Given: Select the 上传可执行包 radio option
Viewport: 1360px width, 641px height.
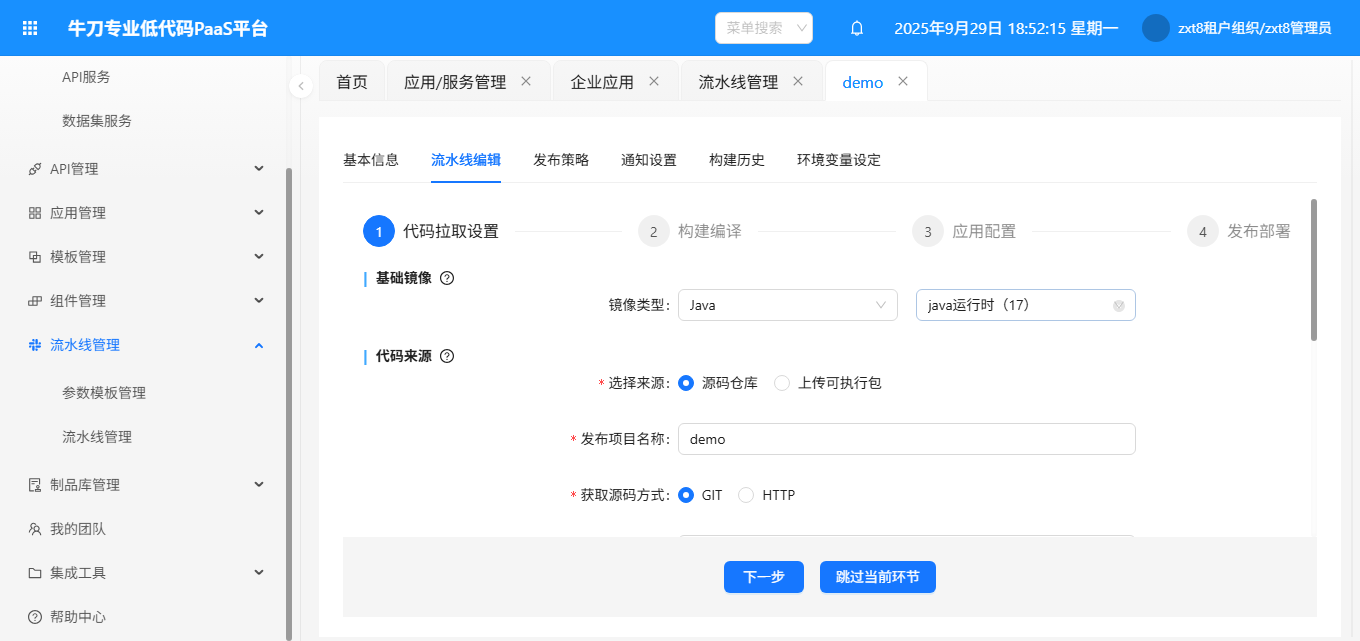Looking at the screenshot, I should (x=782, y=383).
